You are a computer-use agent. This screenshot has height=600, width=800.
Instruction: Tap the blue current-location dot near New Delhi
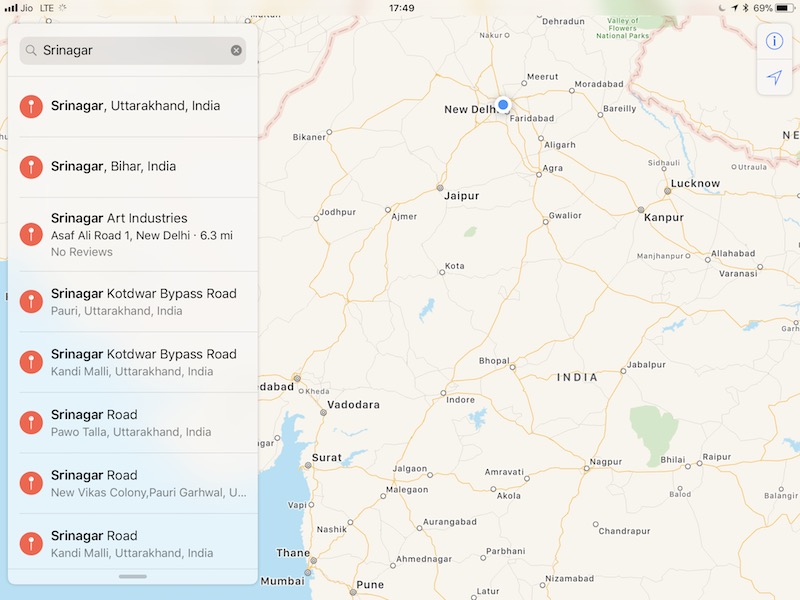coord(503,102)
